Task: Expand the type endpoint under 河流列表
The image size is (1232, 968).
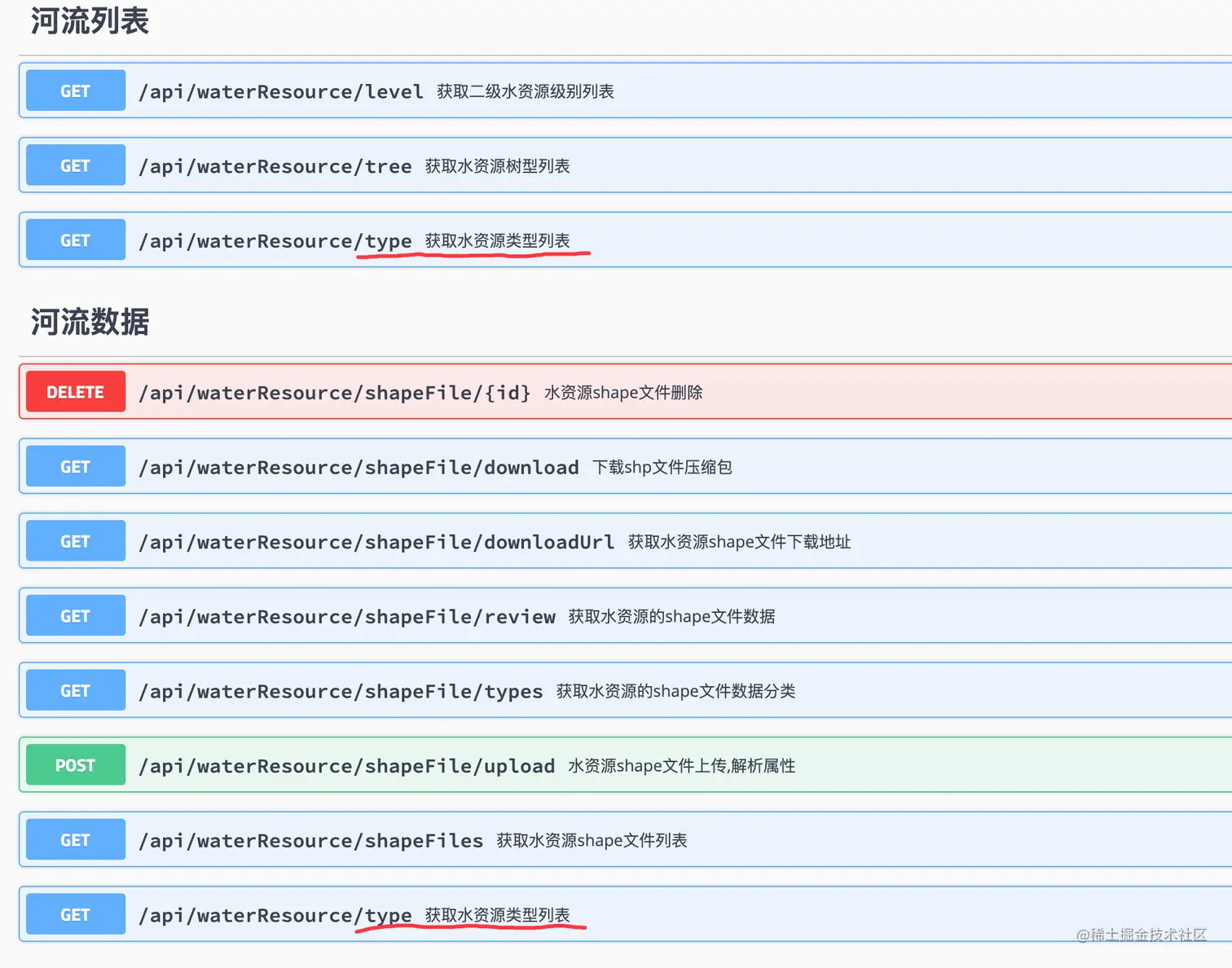Action: [275, 241]
